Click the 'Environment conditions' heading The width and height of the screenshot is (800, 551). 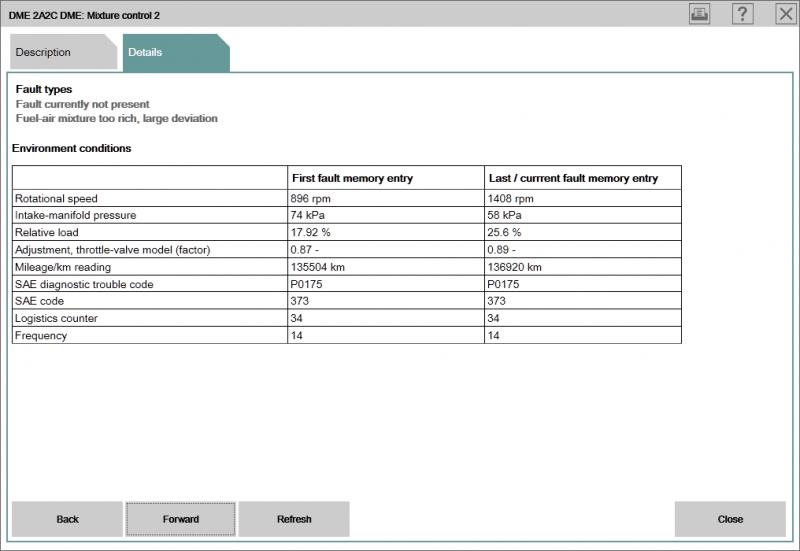(71, 148)
